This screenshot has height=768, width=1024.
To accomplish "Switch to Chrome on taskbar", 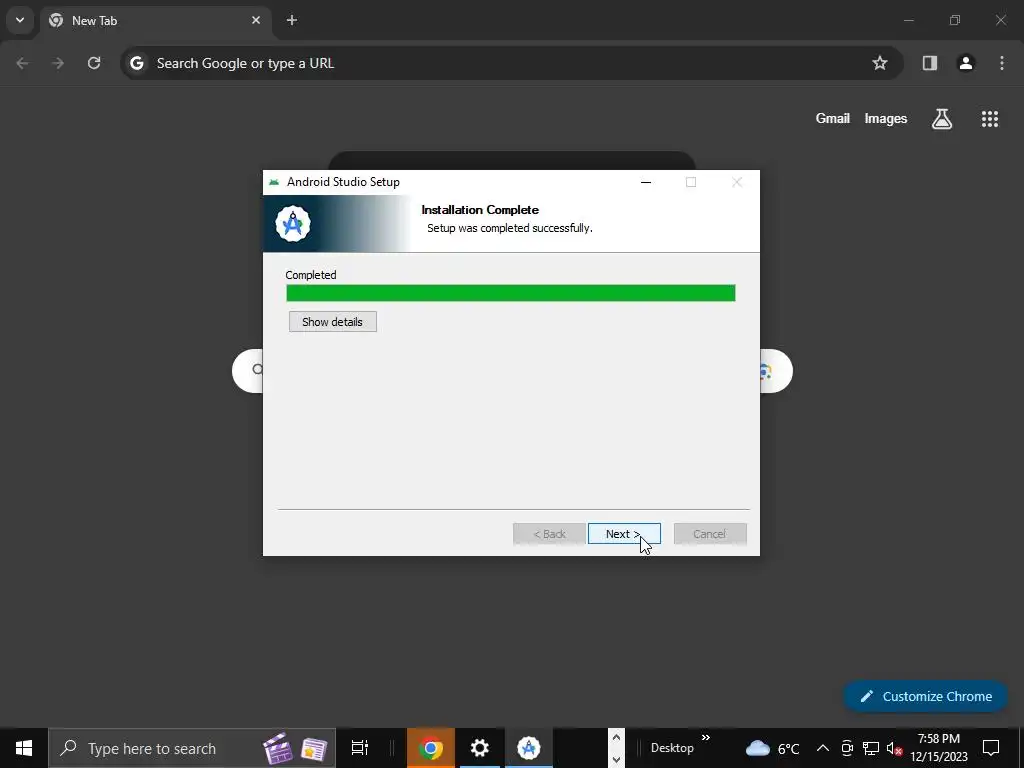I will point(430,748).
